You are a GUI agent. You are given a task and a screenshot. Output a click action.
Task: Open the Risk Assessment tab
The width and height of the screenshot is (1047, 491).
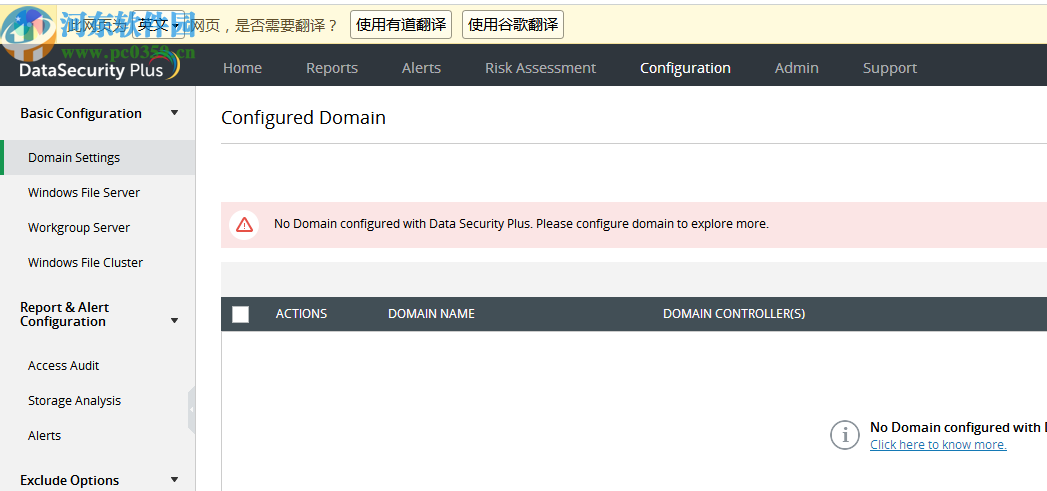tap(540, 68)
